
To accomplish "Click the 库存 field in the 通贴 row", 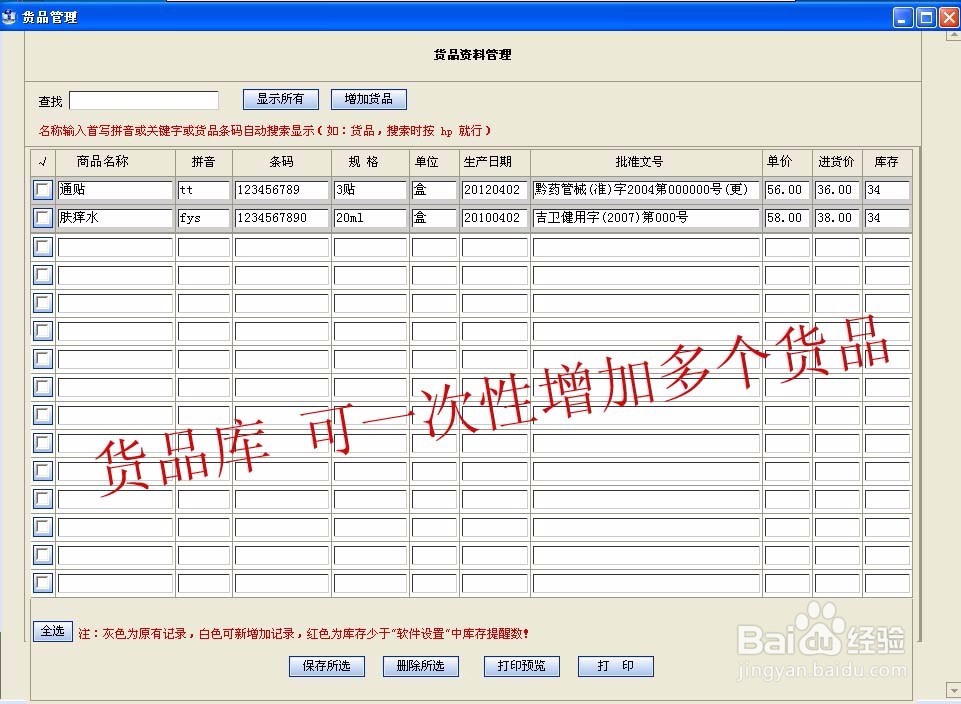I will pyautogui.click(x=887, y=190).
